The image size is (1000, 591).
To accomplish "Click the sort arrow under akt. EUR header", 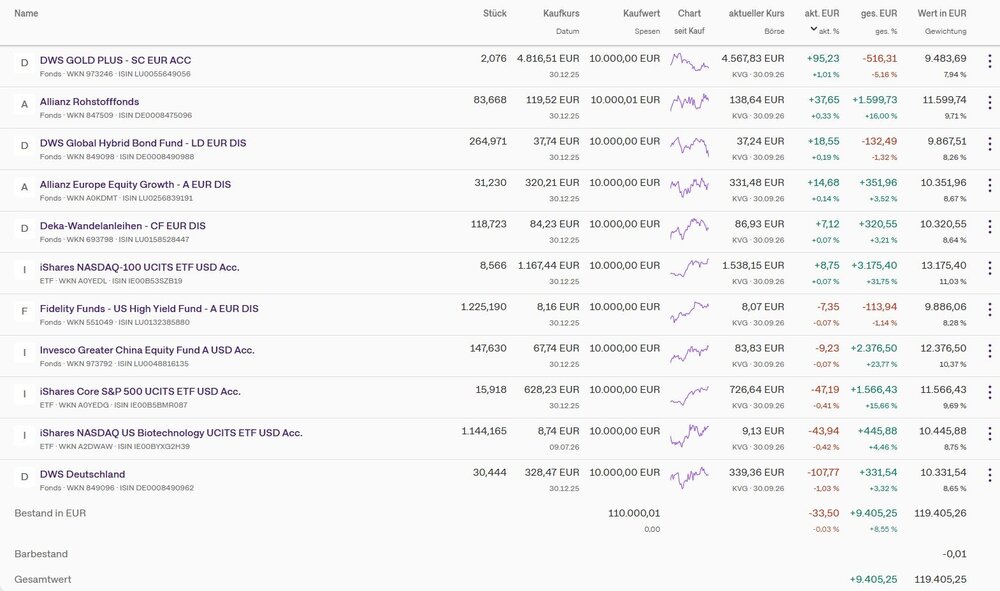I will pos(813,29).
